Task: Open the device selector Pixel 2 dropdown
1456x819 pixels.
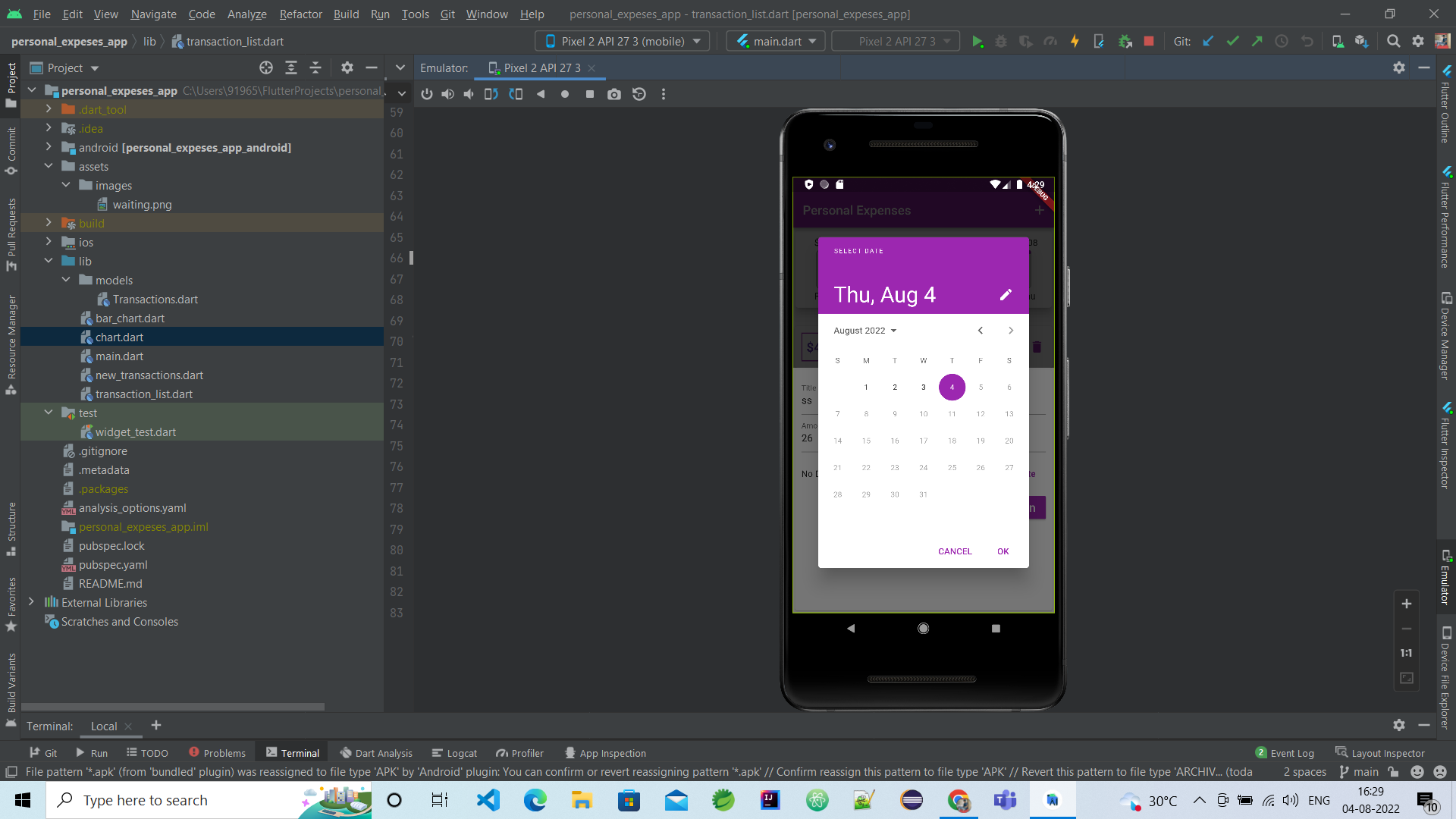Action: coord(623,42)
